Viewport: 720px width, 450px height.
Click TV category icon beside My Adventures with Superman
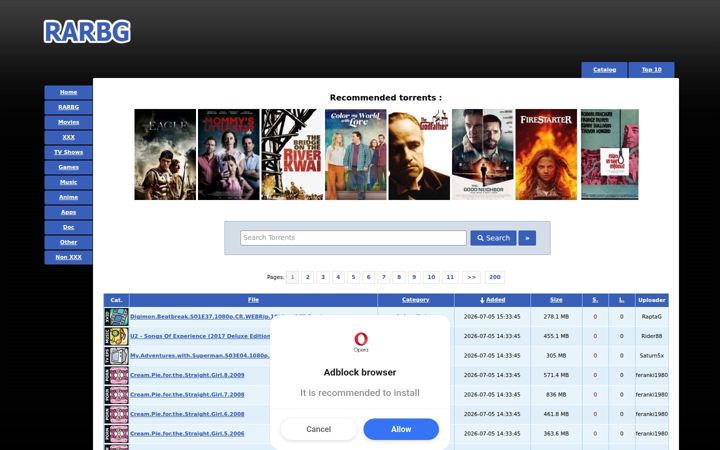[116, 356]
